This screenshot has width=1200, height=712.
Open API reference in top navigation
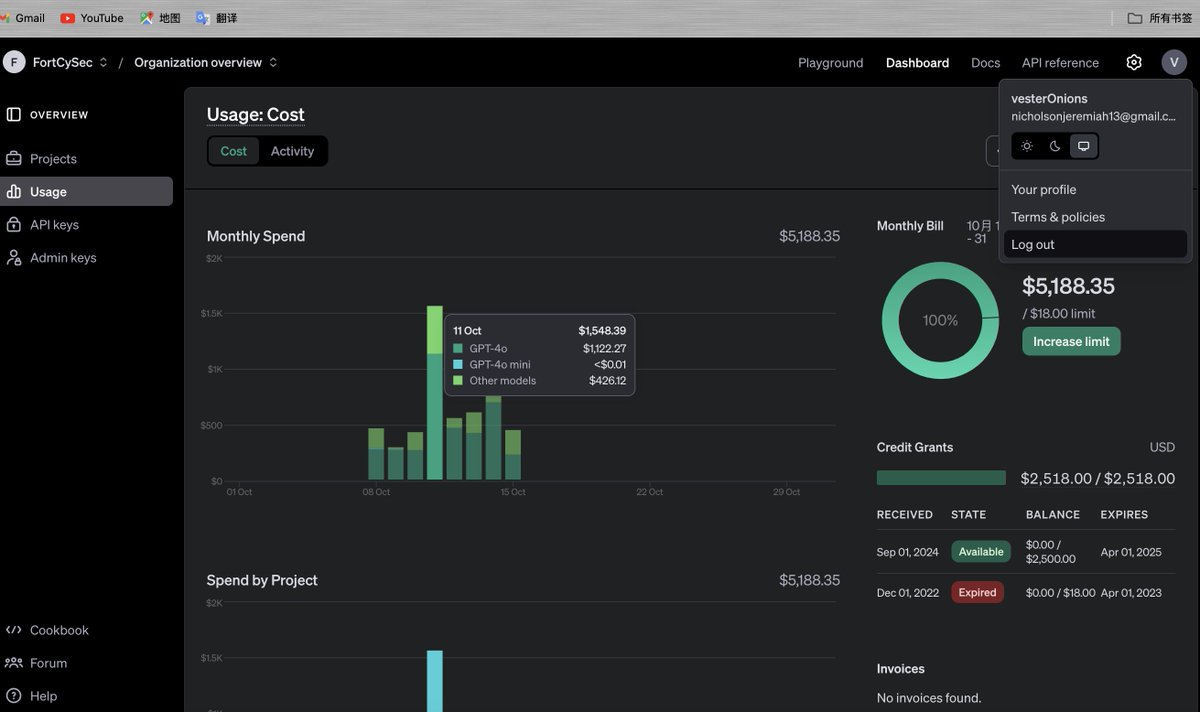click(1060, 63)
